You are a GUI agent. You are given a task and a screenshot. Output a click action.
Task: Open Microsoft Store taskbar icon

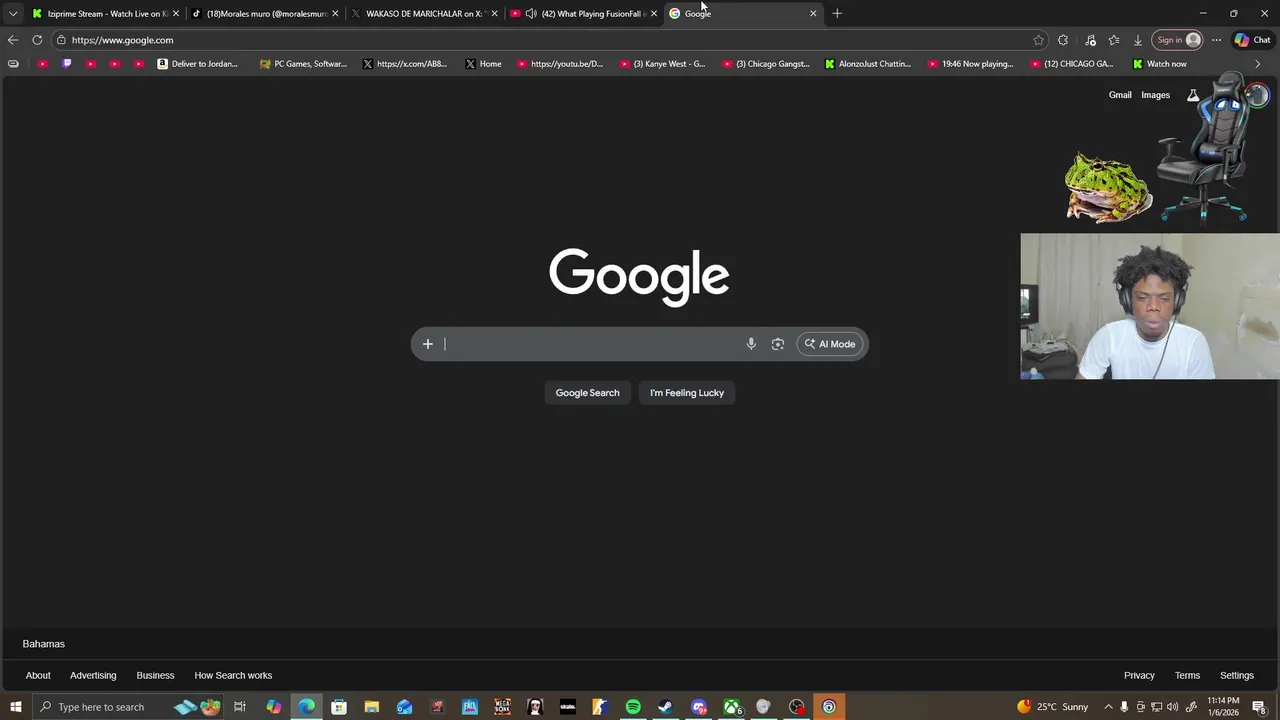pos(339,707)
